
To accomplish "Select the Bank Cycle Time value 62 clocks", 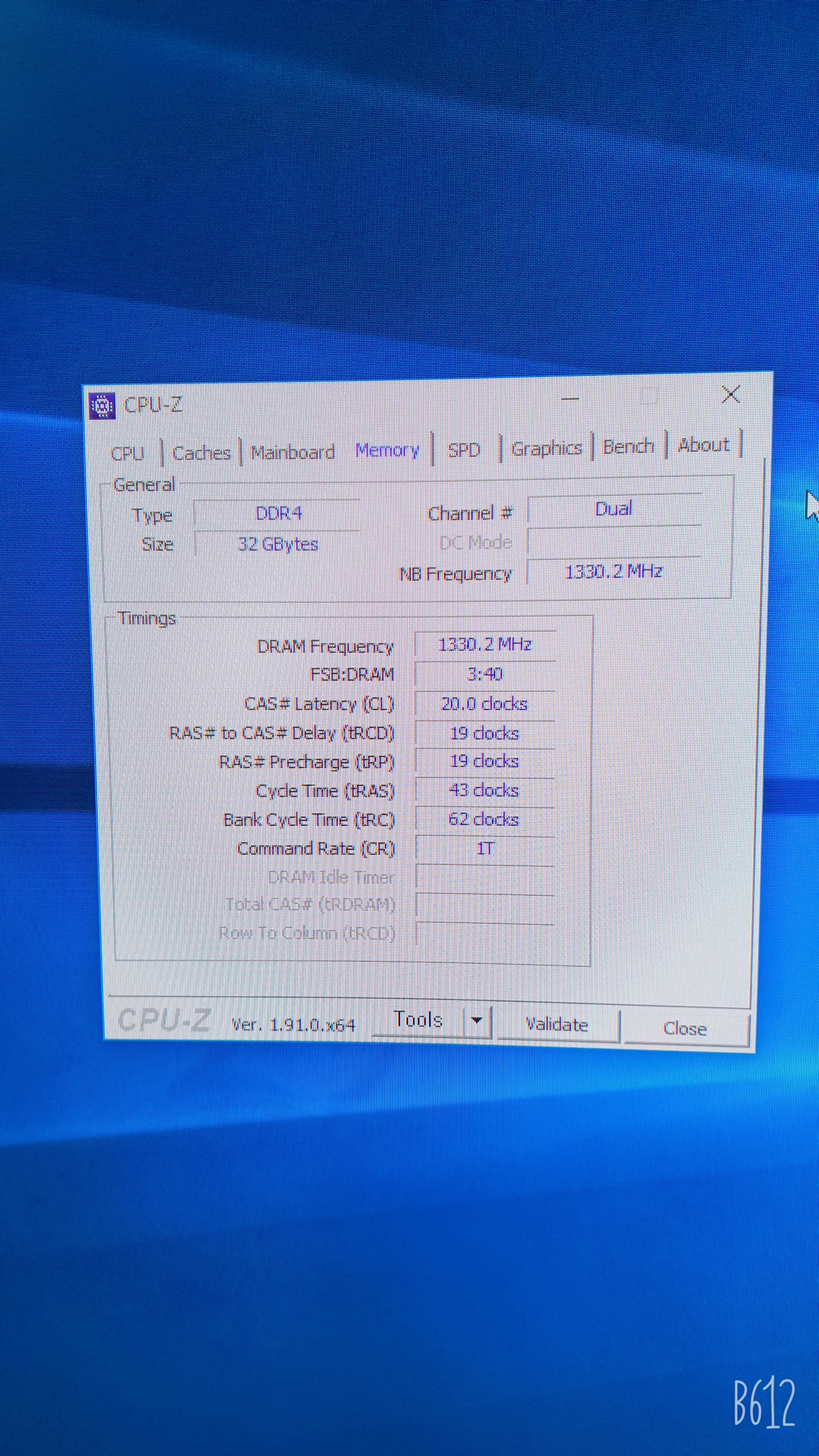I will (485, 820).
